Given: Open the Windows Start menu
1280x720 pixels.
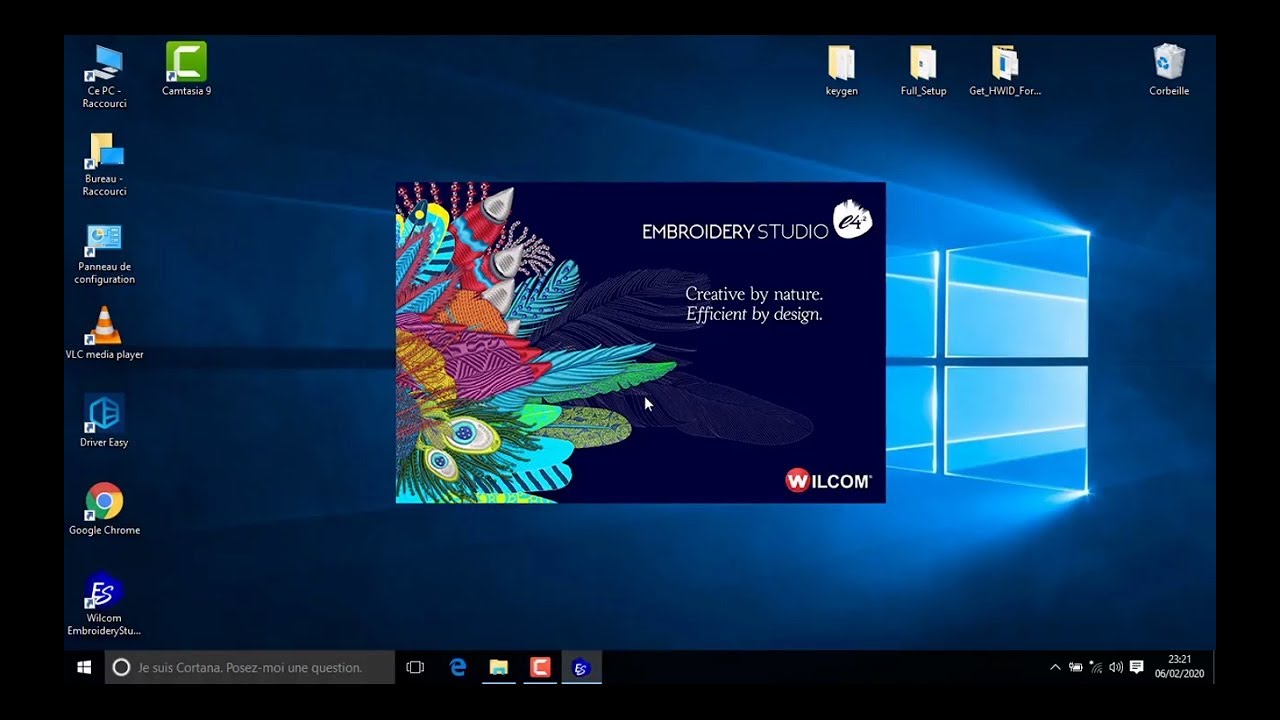Looking at the screenshot, I should [x=84, y=667].
